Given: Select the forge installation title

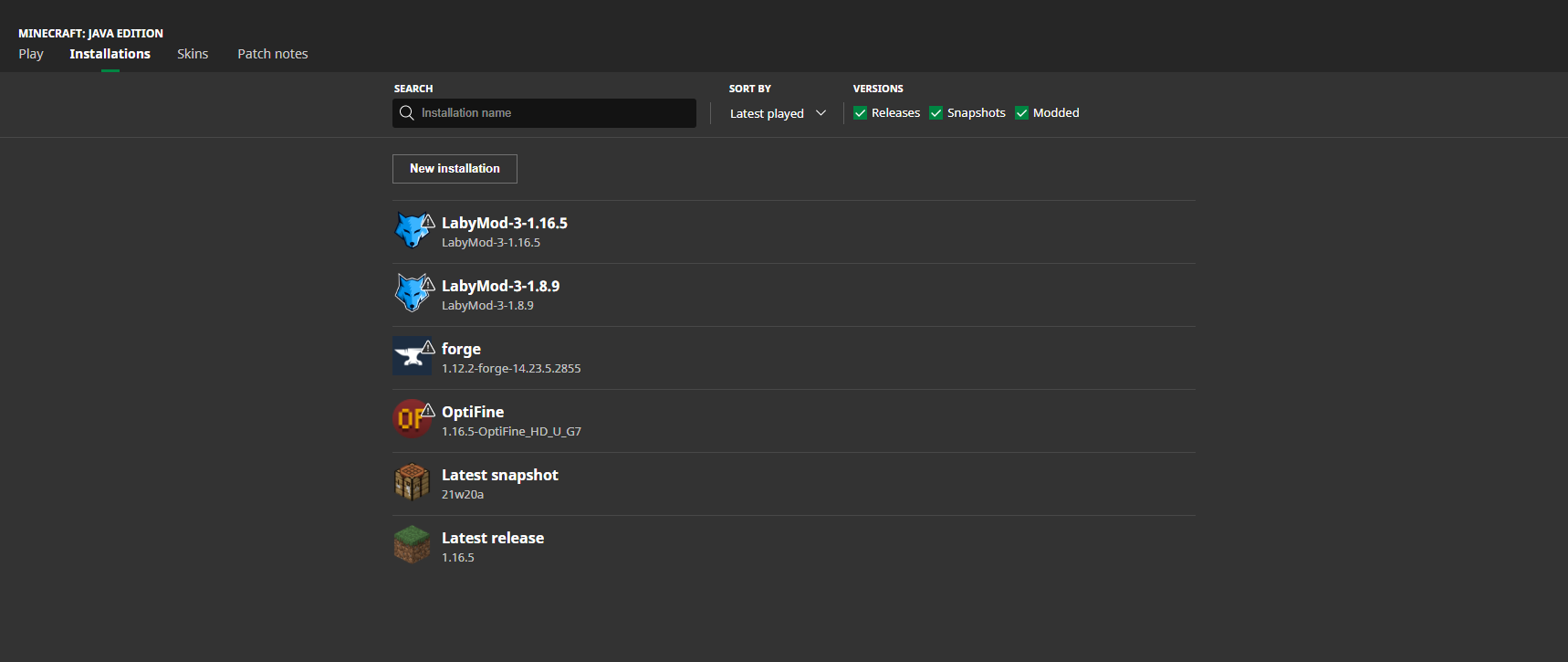Looking at the screenshot, I should point(461,349).
